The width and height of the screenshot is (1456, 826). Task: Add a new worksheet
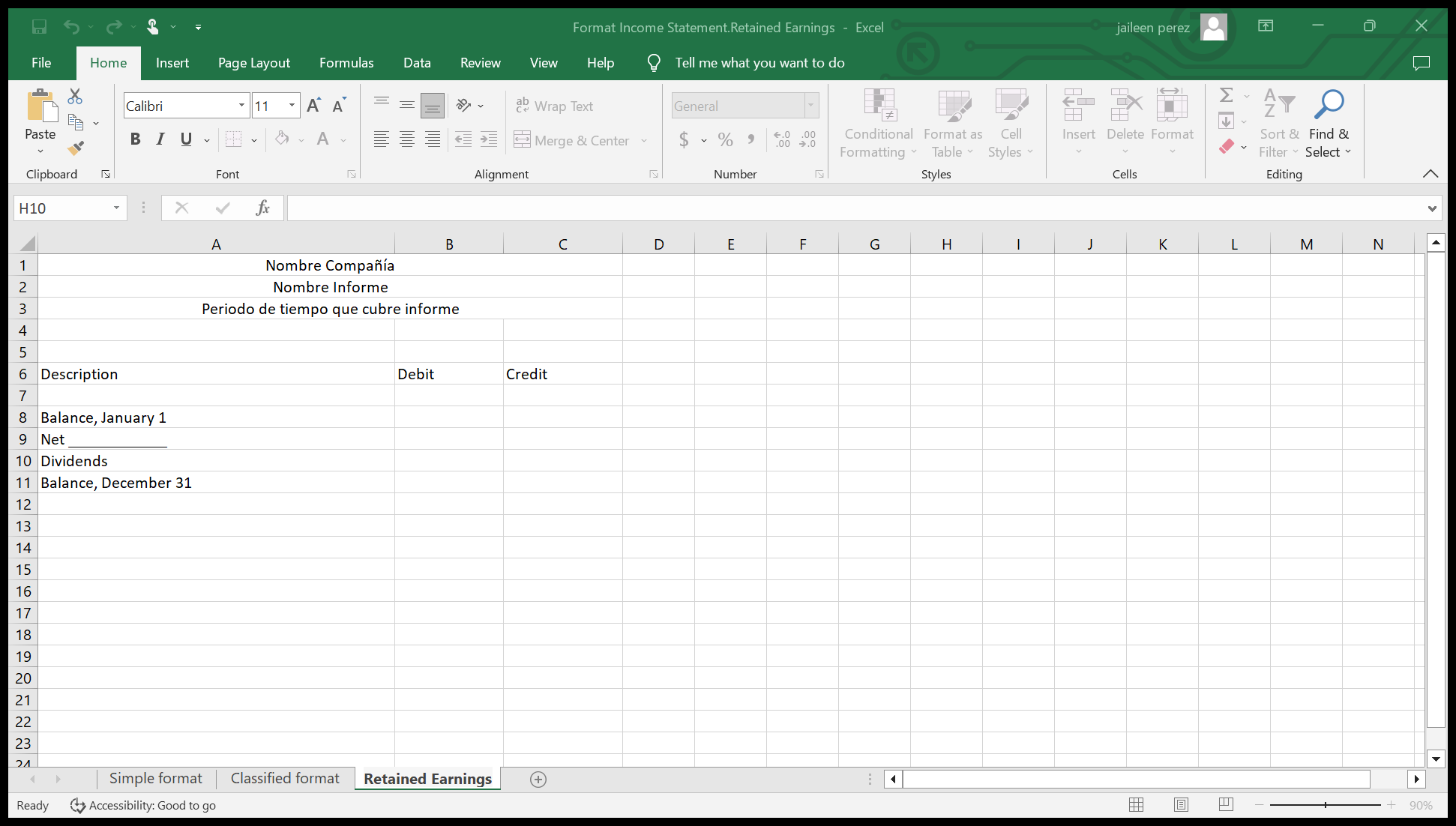538,780
